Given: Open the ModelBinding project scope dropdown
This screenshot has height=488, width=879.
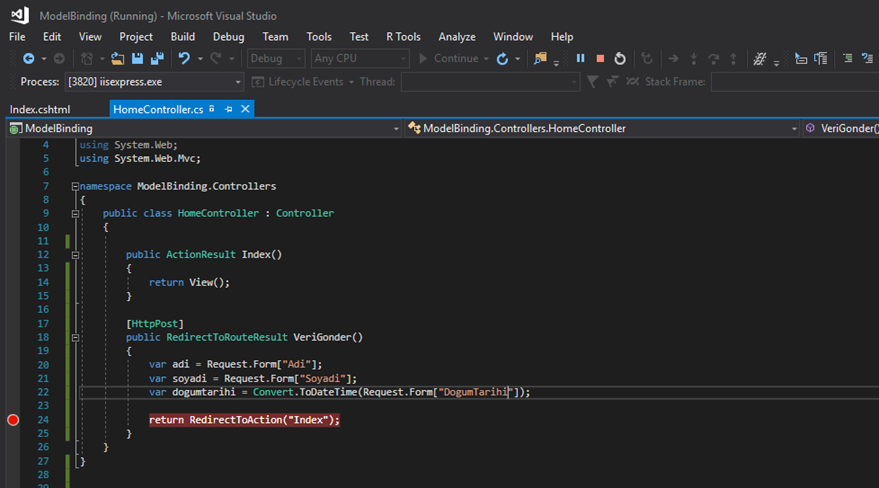Looking at the screenshot, I should tap(205, 128).
